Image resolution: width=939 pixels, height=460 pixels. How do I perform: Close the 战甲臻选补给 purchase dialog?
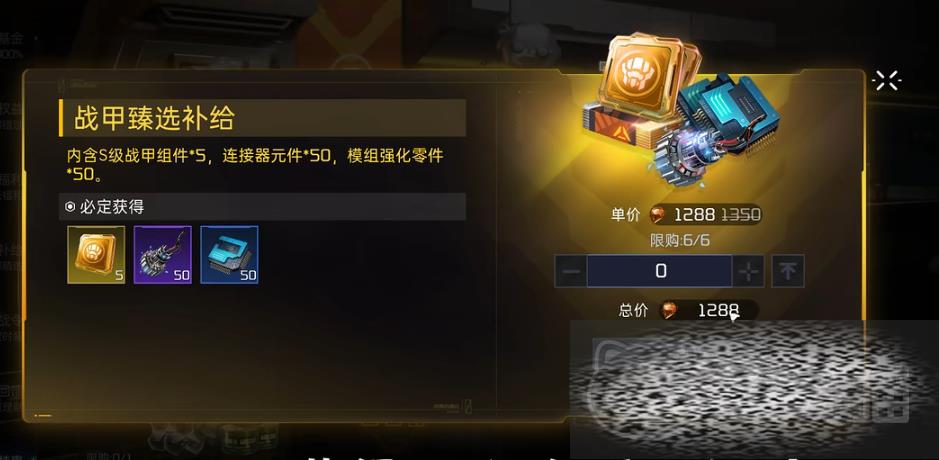click(x=886, y=80)
